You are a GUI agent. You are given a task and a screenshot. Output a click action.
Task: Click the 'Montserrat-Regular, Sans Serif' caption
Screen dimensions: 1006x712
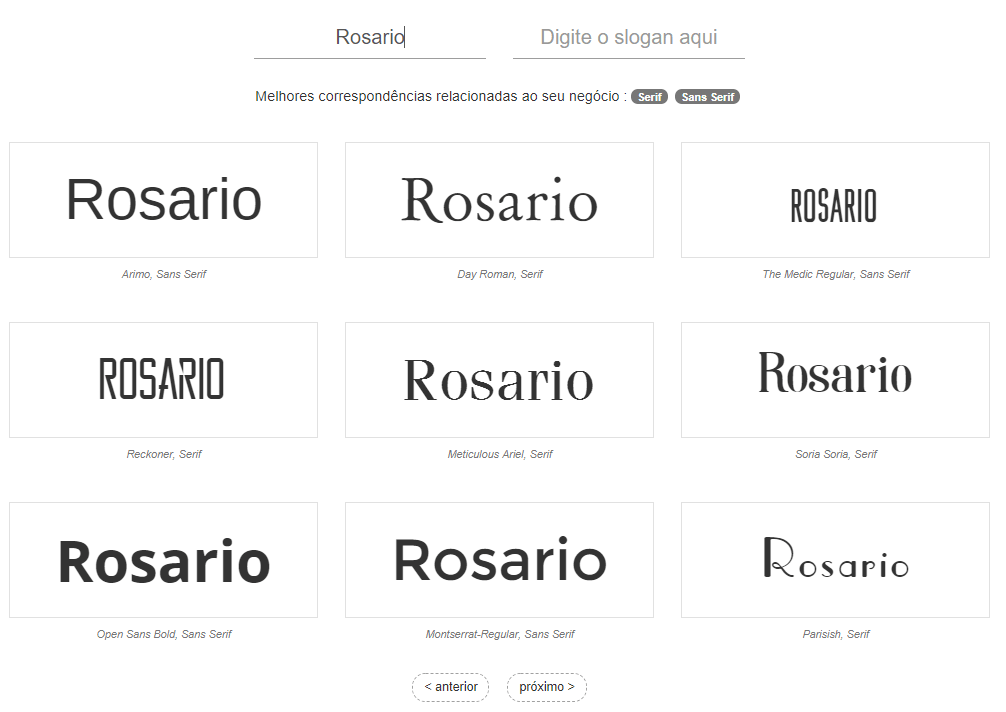(500, 634)
